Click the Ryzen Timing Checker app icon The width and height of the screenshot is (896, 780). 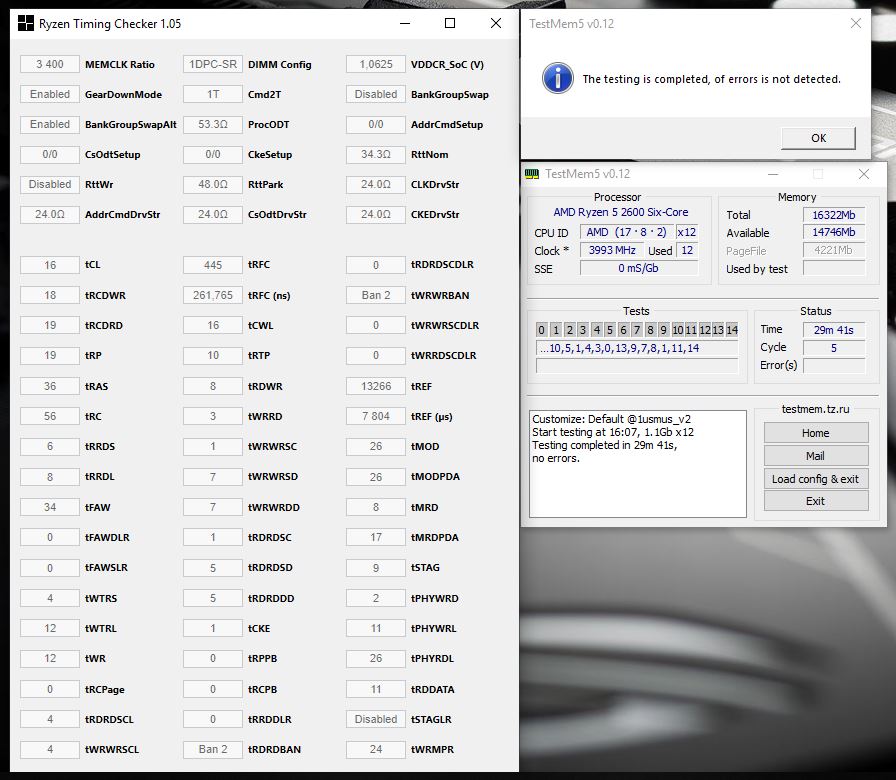[x=26, y=23]
